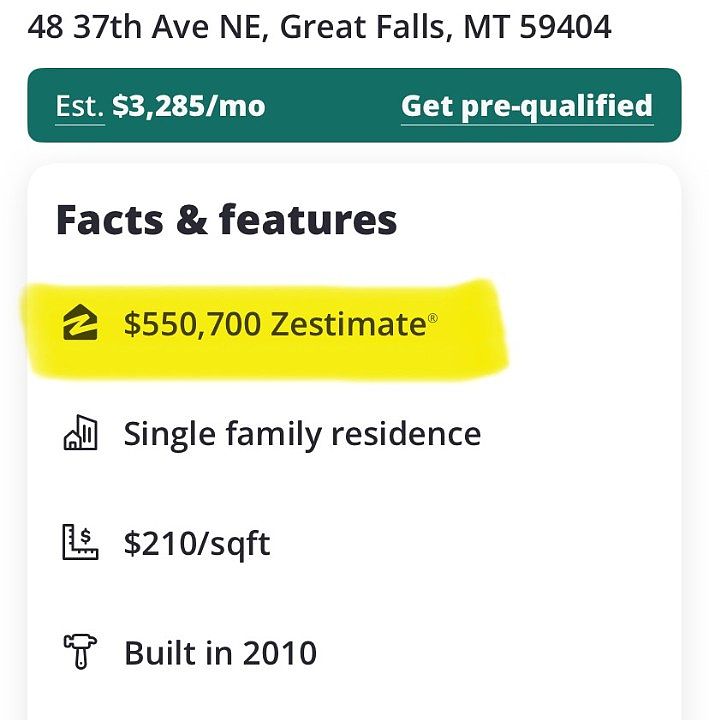Click the registered trademark symbol after Zestimate
Viewport: 709px width, 720px height.
[x=432, y=319]
